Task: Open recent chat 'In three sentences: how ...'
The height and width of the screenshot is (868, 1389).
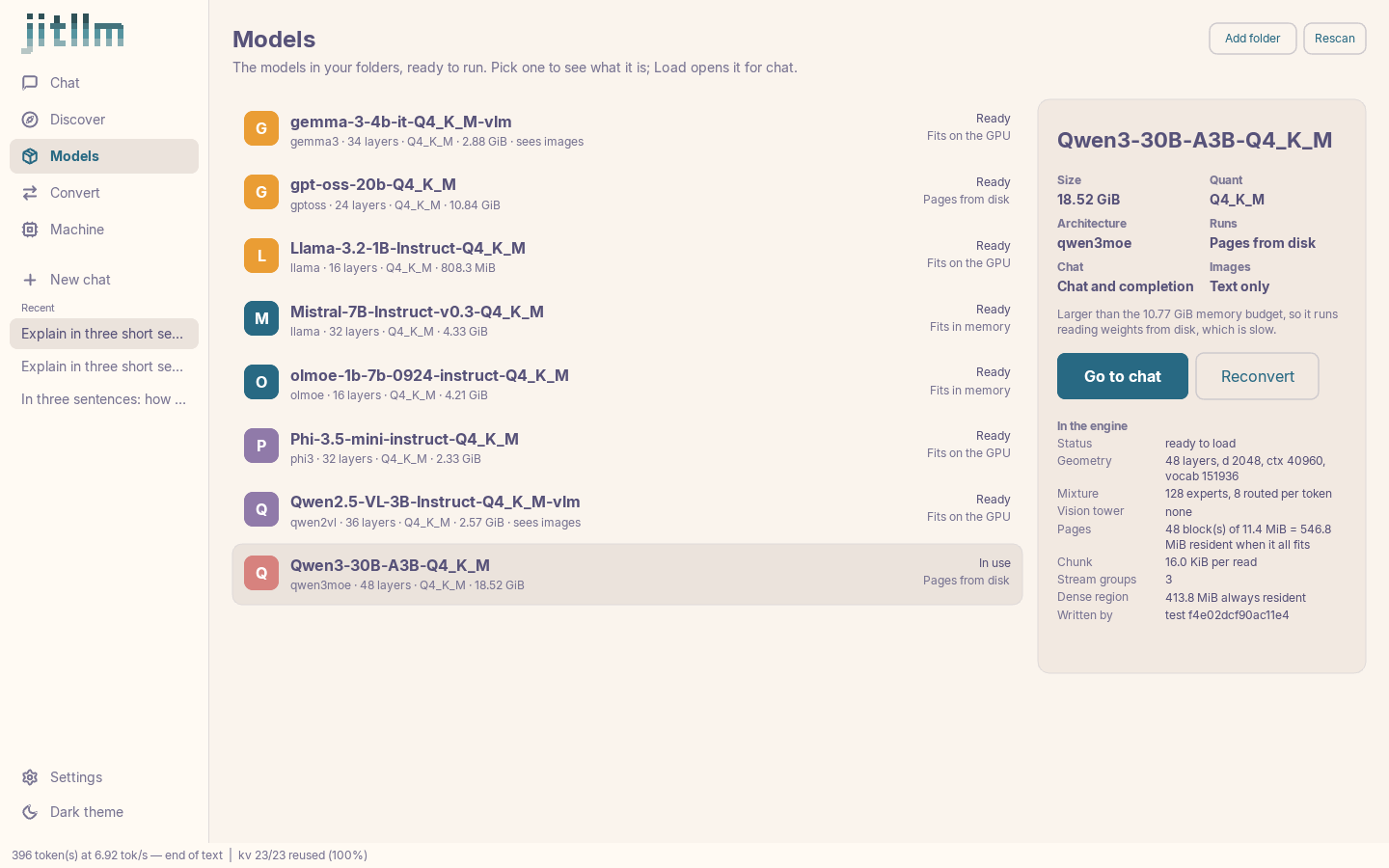Action: click(104, 399)
